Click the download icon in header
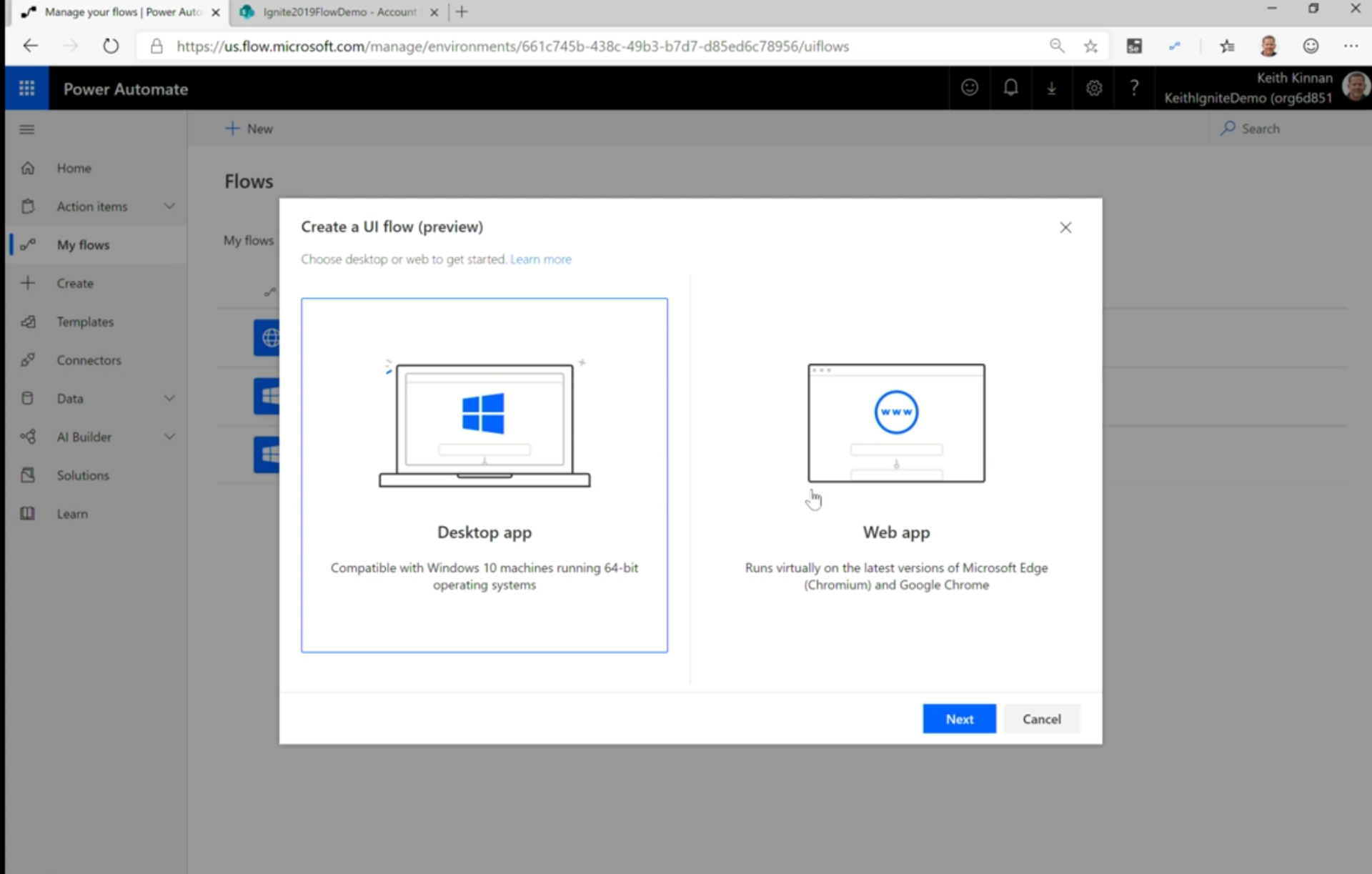The height and width of the screenshot is (874, 1372). [x=1052, y=88]
